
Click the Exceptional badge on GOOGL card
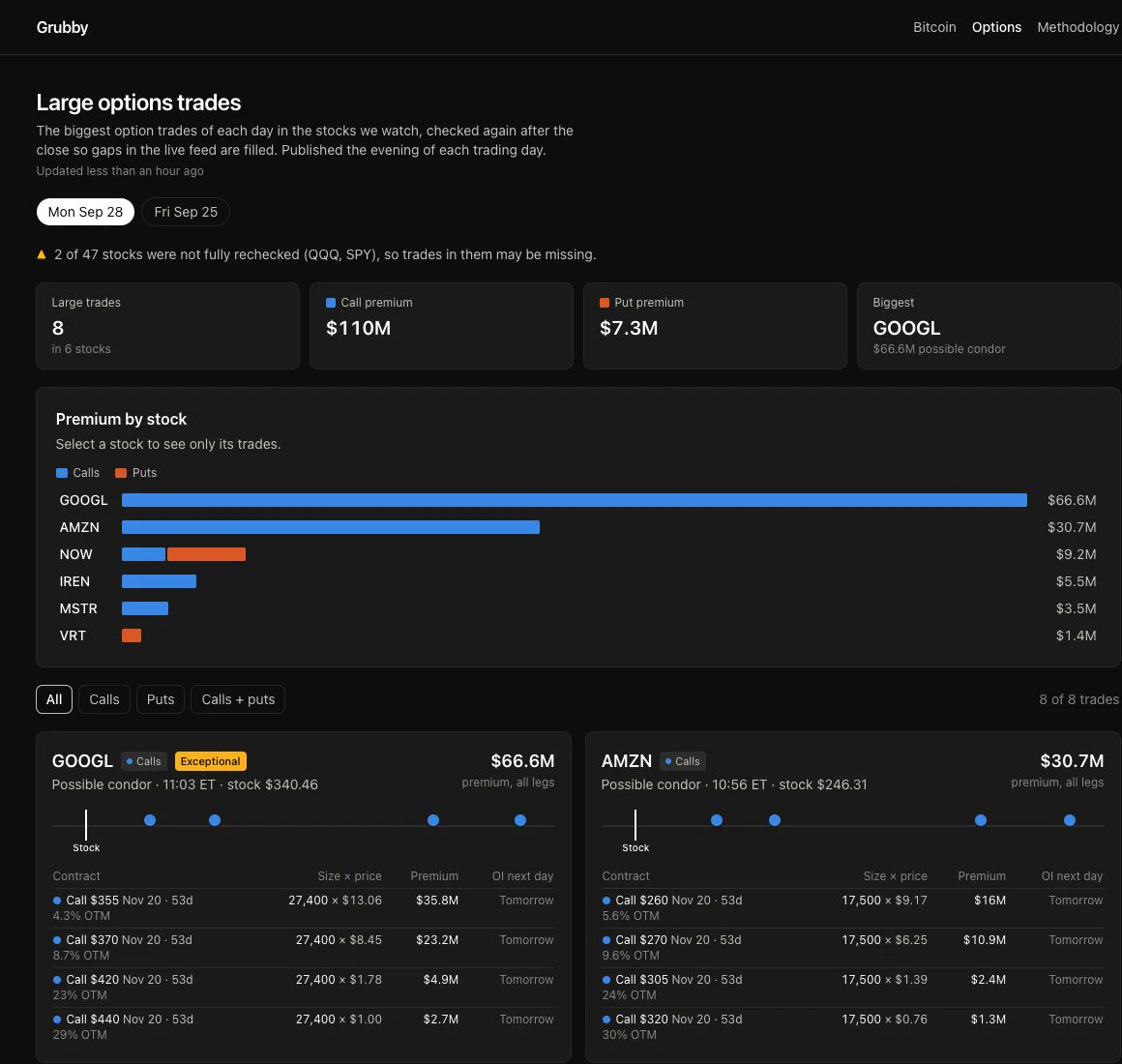[x=211, y=761]
